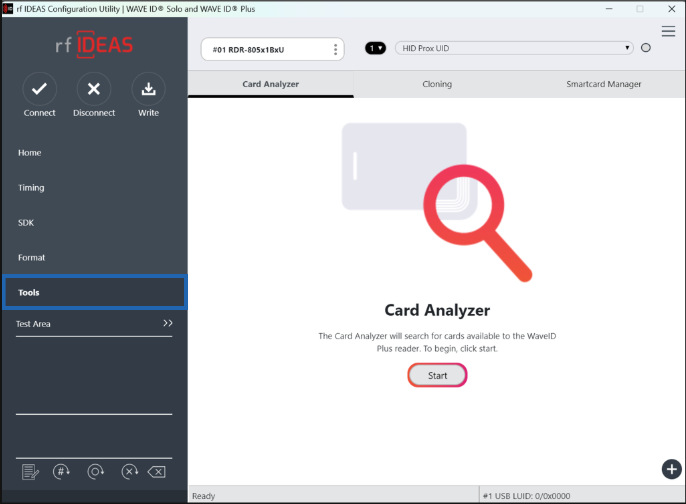Open the Timing section
This screenshot has height=504, width=686.
click(31, 188)
